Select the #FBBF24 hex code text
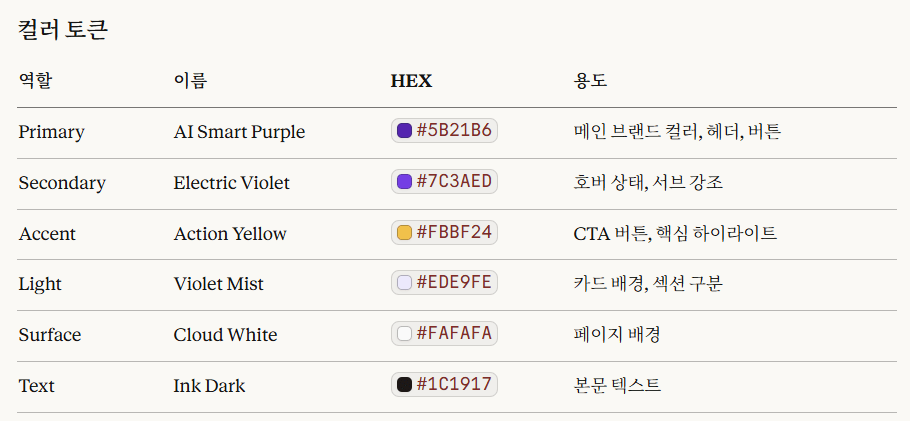Viewport: 910px width, 421px height. tap(454, 233)
